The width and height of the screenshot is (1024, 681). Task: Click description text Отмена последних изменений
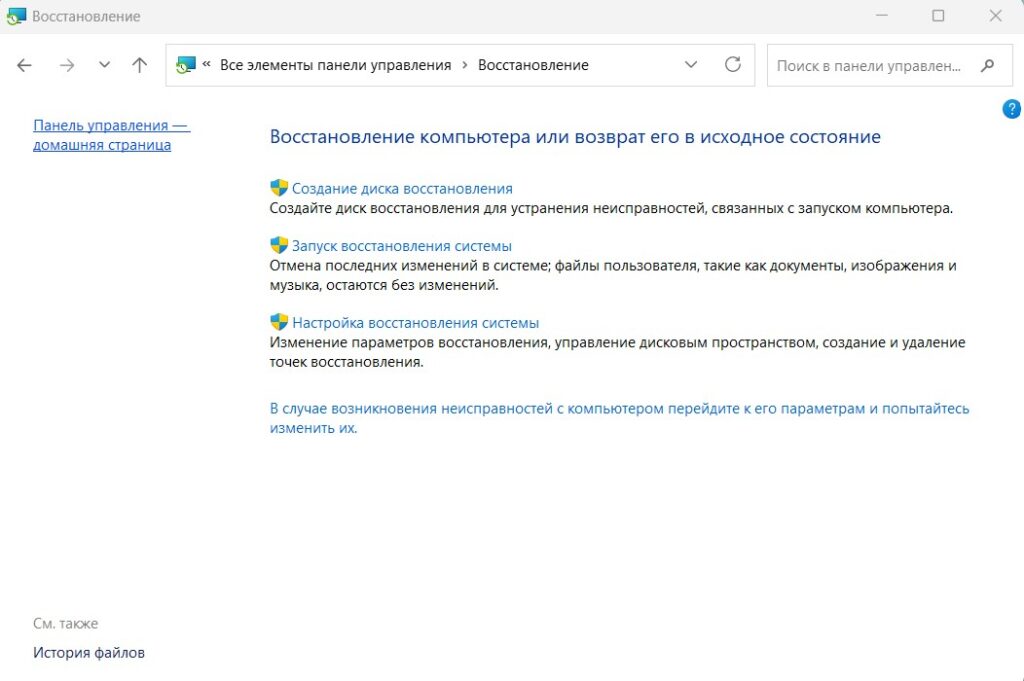click(x=613, y=275)
